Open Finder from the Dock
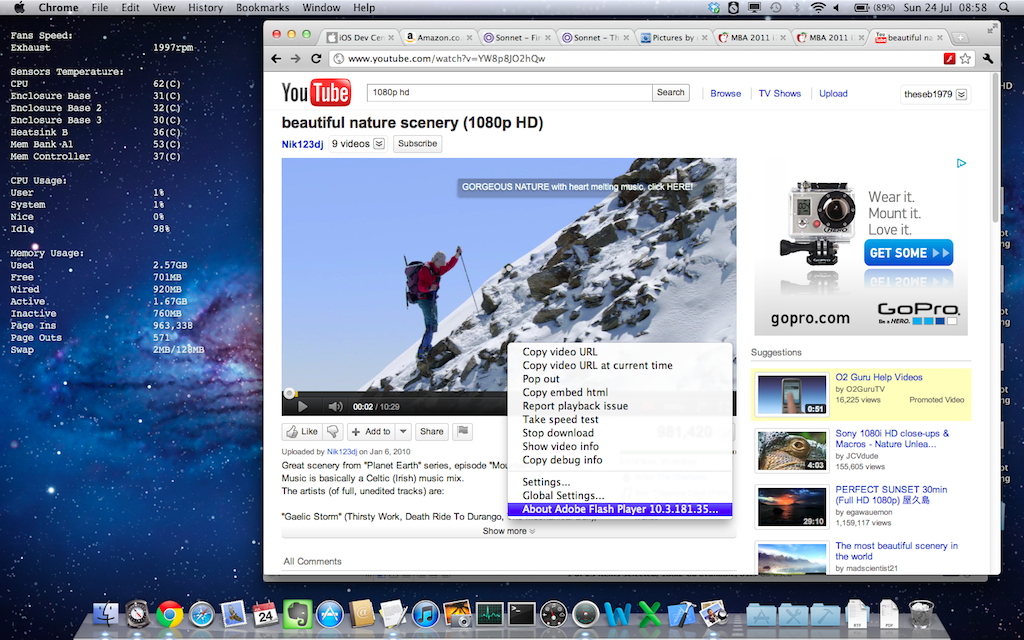This screenshot has width=1024, height=640. (x=106, y=614)
